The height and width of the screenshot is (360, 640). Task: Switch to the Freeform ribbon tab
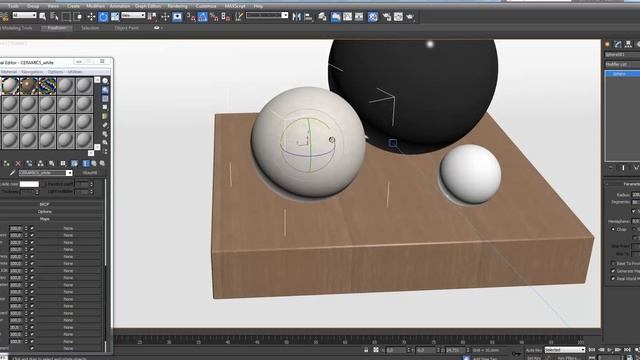point(57,28)
